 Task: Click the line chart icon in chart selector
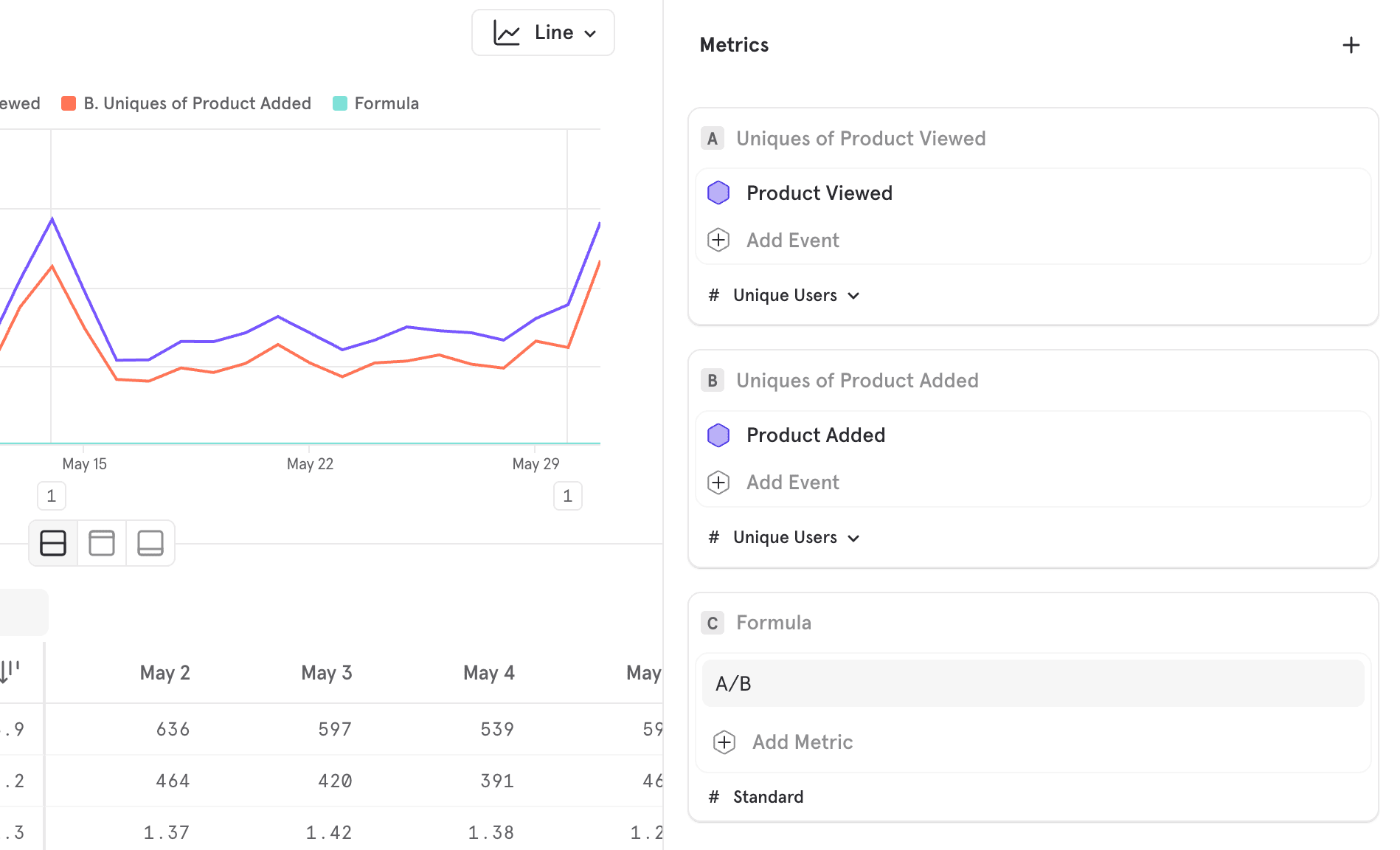coord(507,33)
